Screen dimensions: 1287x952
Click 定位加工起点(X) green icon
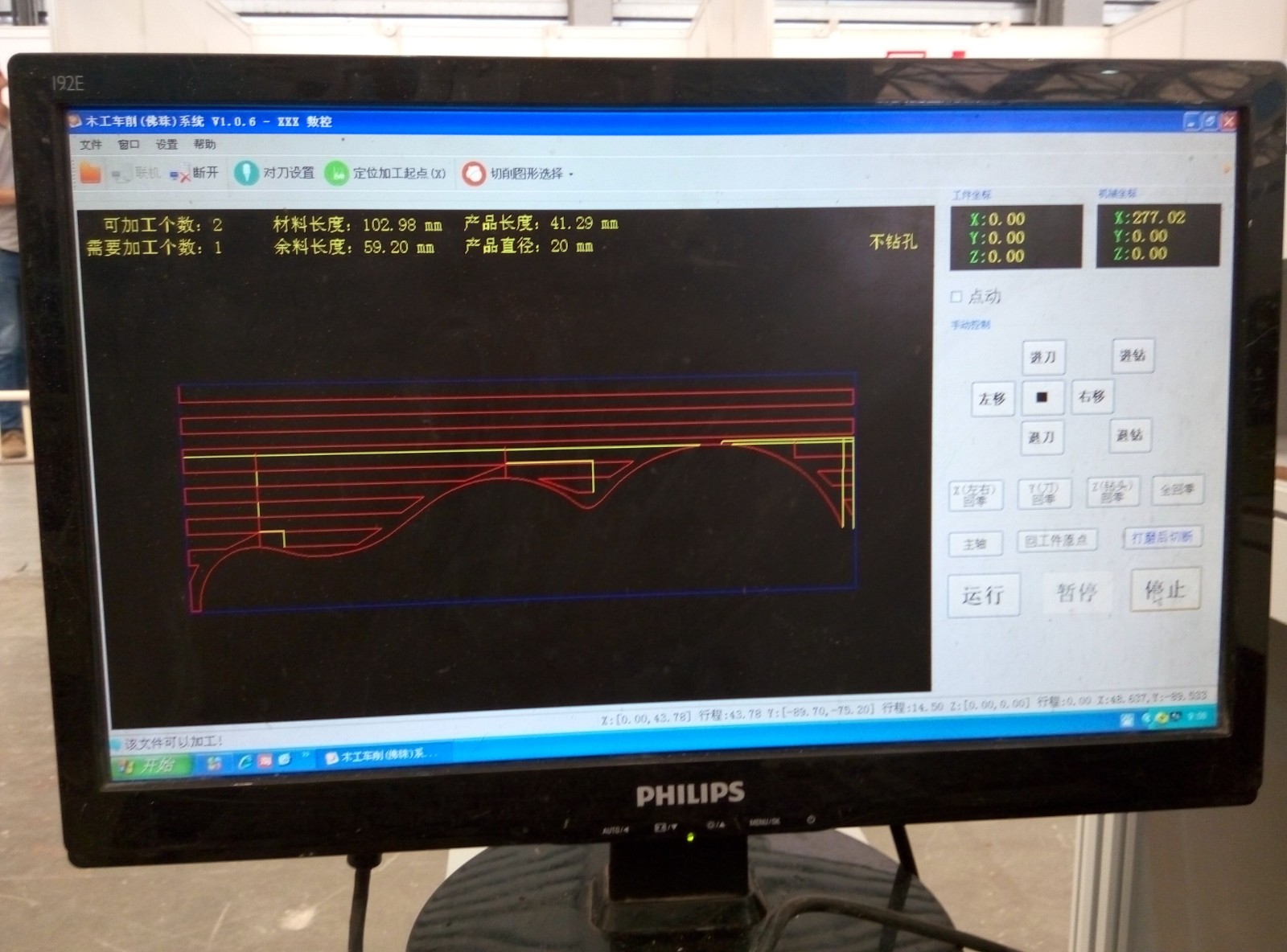coord(335,173)
